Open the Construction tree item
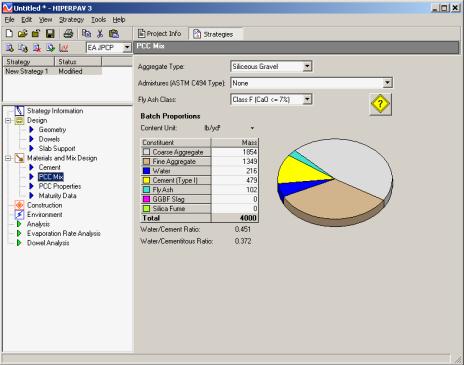Image resolution: width=464 pixels, height=365 pixels. [44, 205]
